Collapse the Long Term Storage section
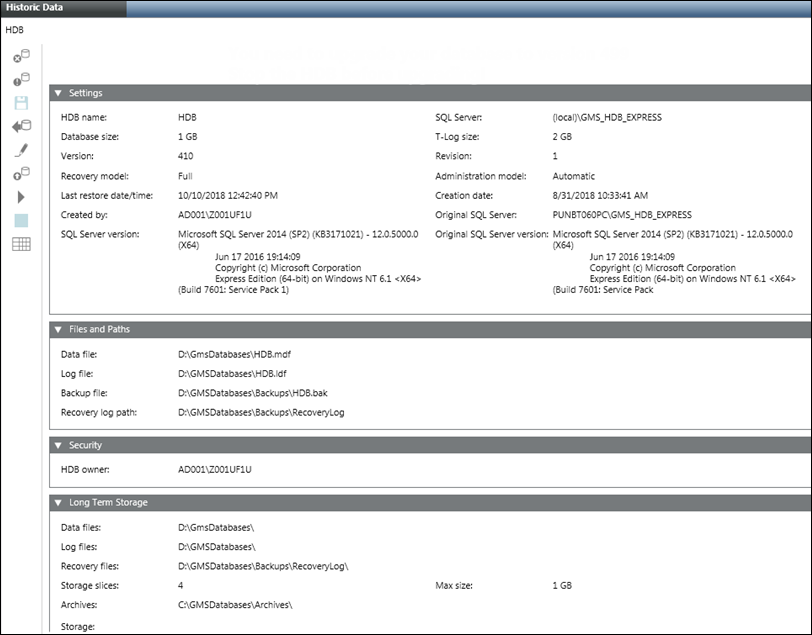This screenshot has width=812, height=635. point(58,502)
